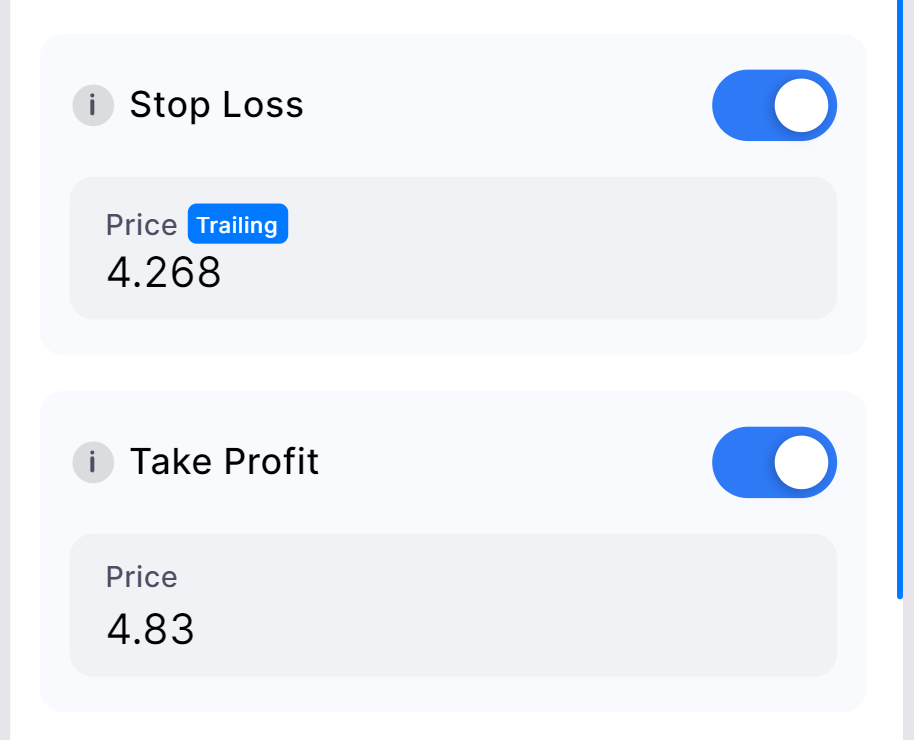Click the blue vertical scrollbar
914x740 pixels.
coord(899,299)
